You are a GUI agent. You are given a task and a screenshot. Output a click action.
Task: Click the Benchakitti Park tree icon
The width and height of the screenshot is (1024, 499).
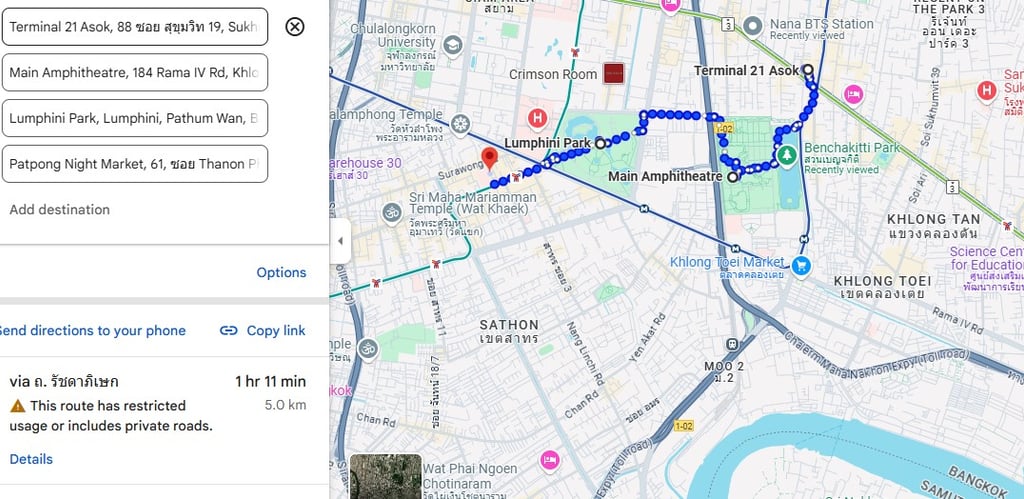click(x=787, y=155)
